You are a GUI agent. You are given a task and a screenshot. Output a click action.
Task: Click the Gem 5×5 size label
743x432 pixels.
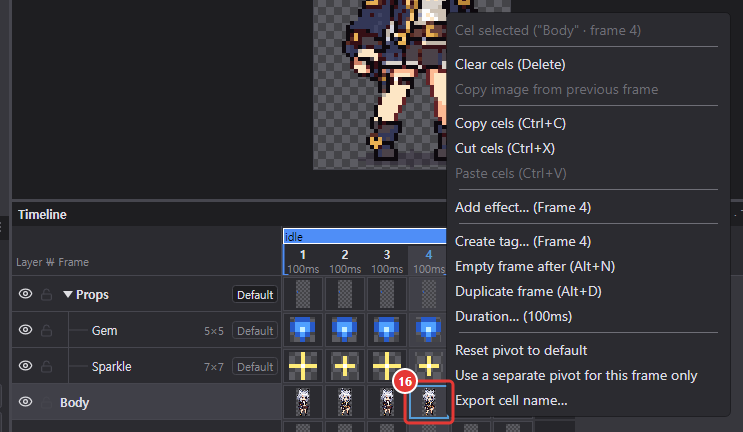click(x=214, y=331)
